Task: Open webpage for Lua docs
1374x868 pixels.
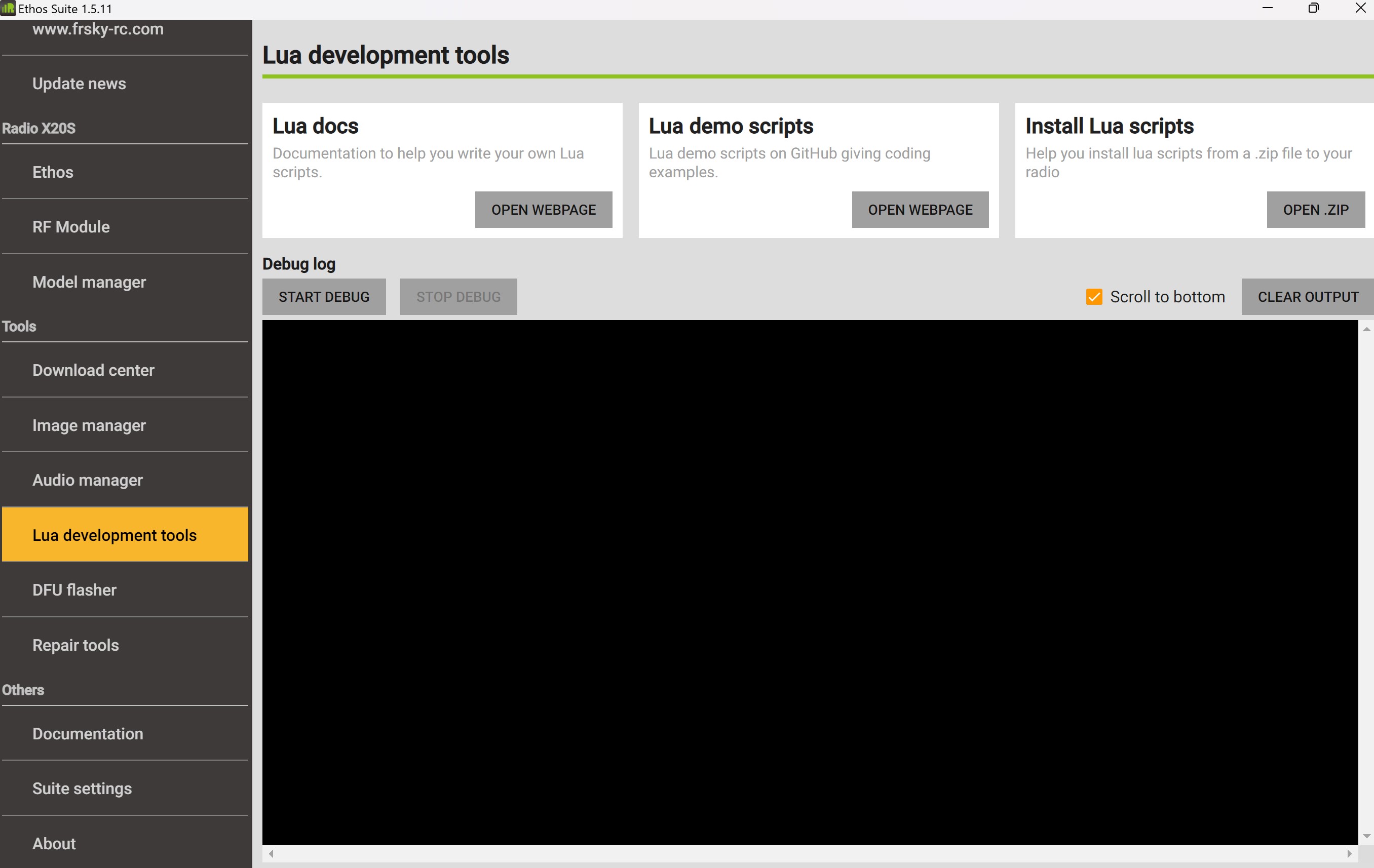Action: point(543,209)
